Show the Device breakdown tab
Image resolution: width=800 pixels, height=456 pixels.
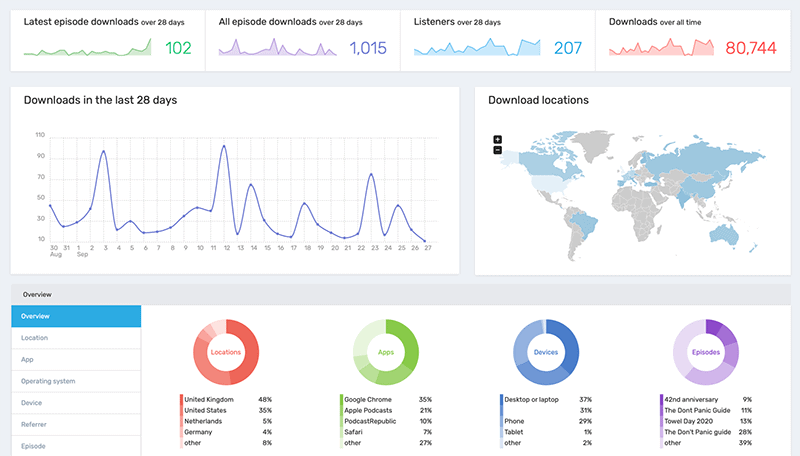[76, 403]
